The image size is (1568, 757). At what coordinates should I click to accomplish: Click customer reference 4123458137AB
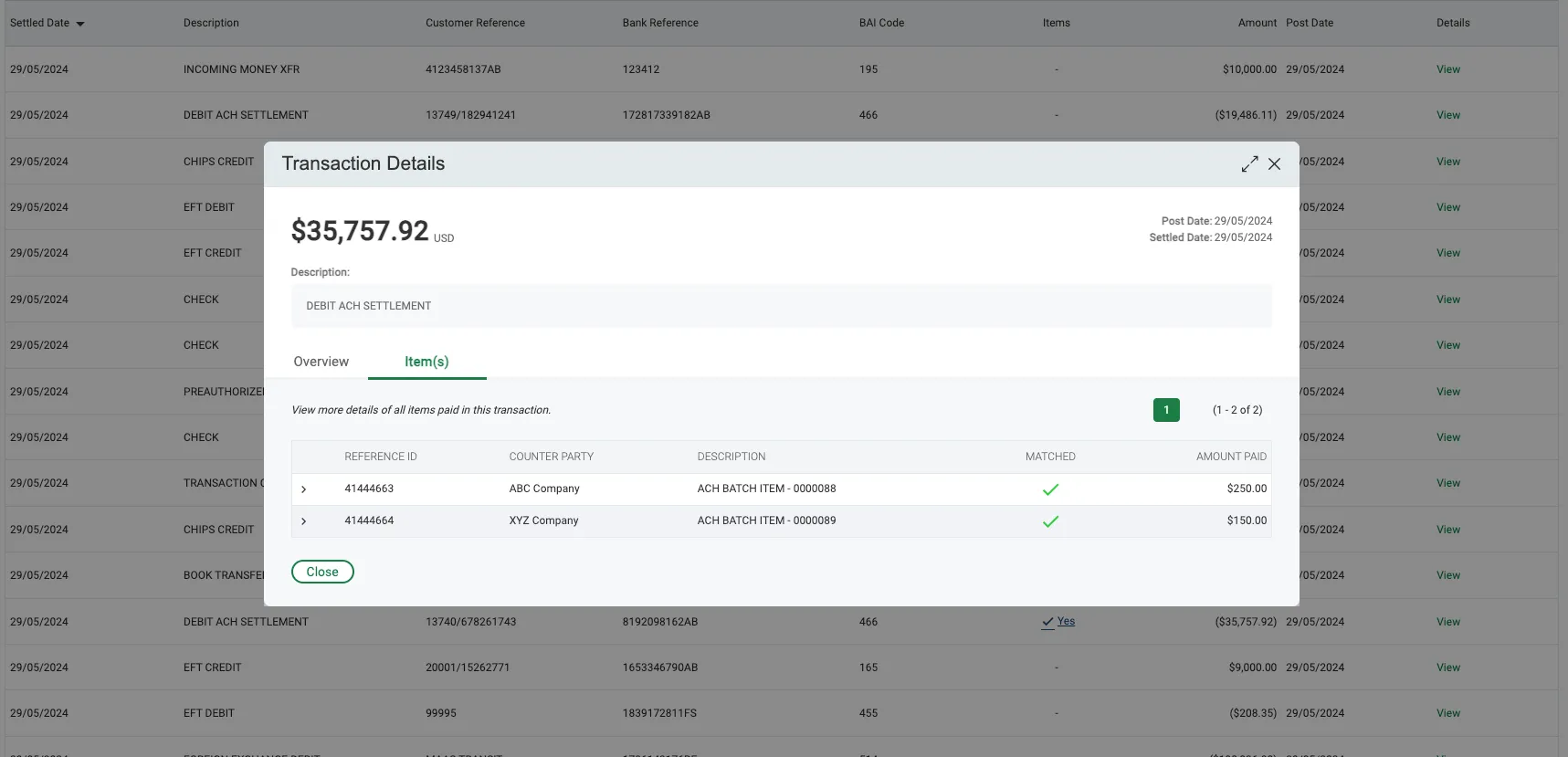[463, 69]
